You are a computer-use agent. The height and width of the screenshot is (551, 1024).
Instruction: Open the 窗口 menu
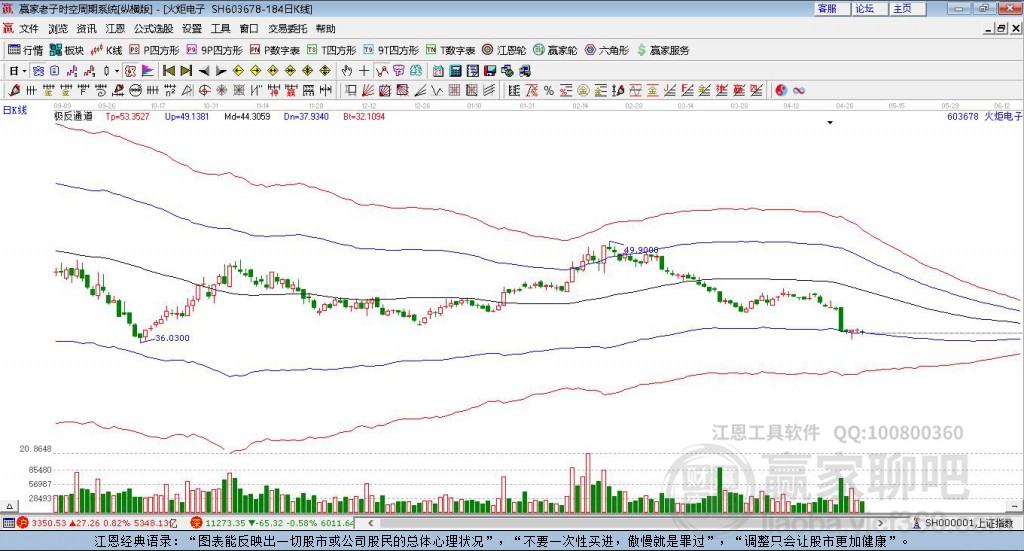(x=249, y=29)
